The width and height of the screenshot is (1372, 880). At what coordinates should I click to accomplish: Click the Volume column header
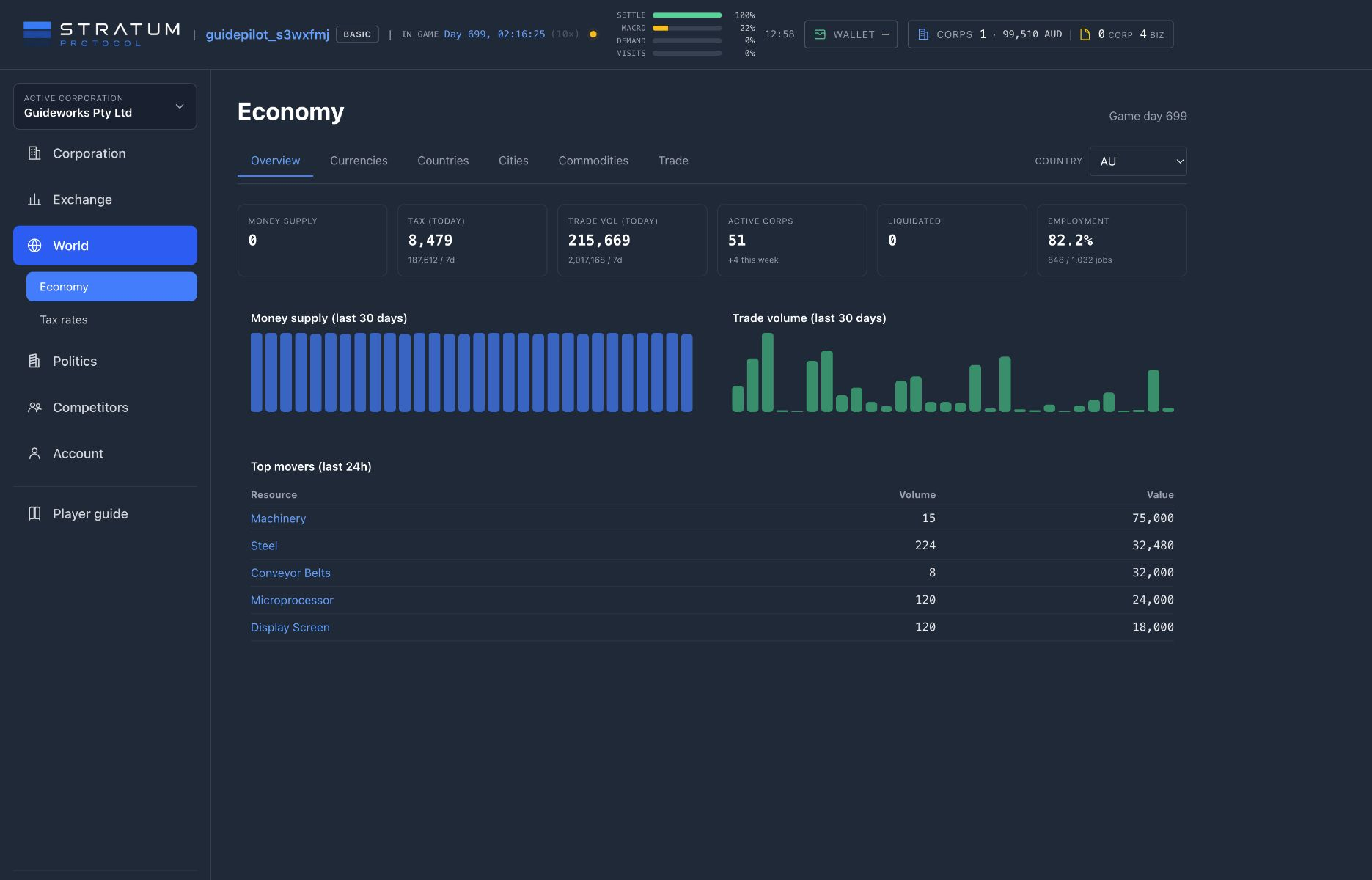(917, 495)
